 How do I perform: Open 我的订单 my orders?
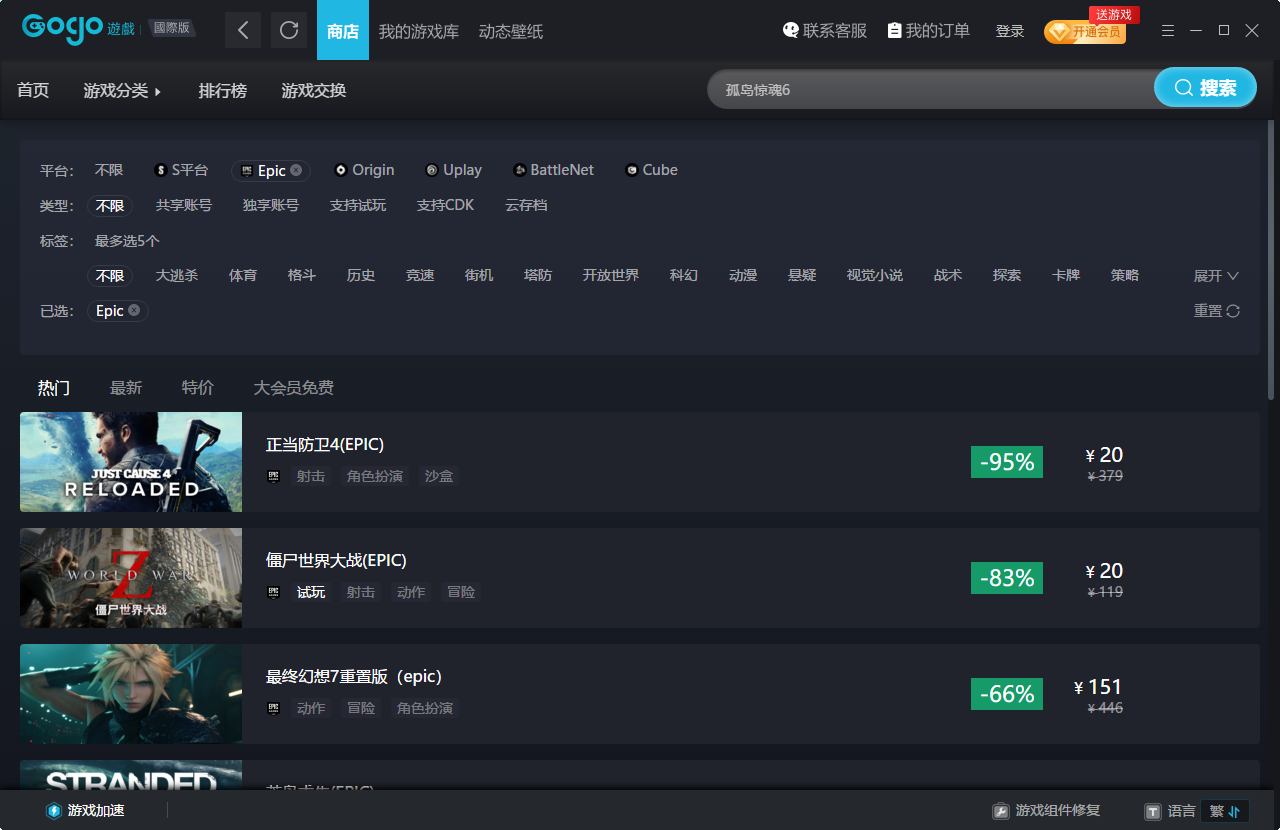[x=929, y=31]
